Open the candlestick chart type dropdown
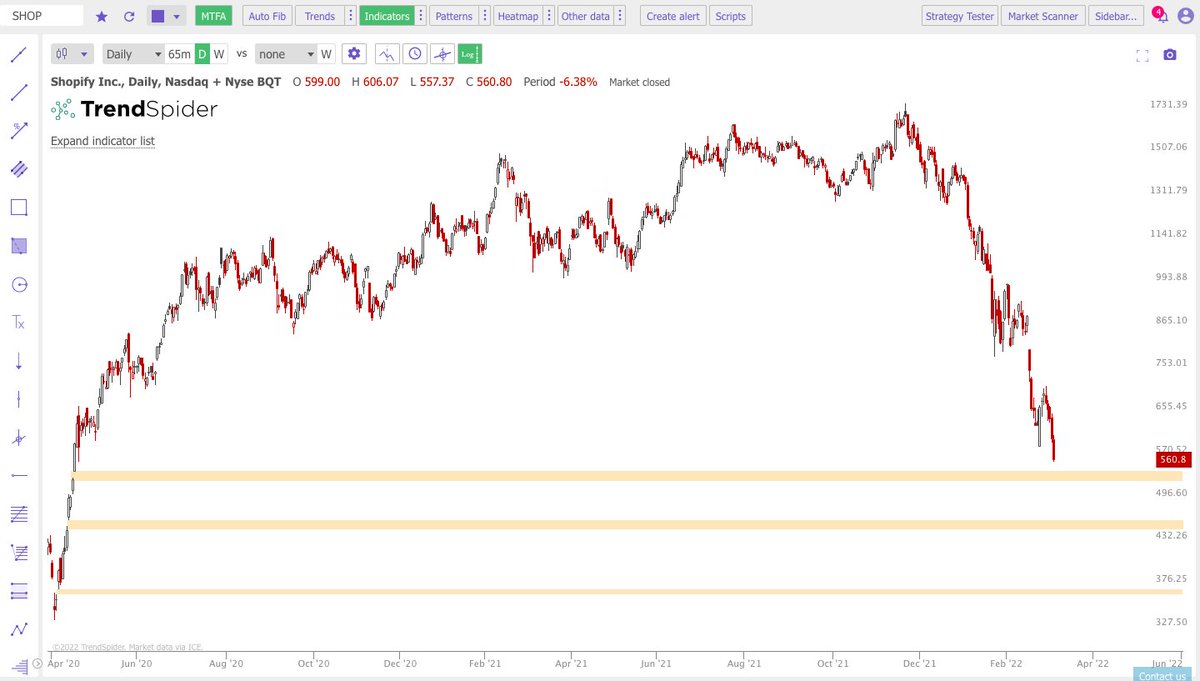The width and height of the screenshot is (1200, 681). (x=72, y=54)
